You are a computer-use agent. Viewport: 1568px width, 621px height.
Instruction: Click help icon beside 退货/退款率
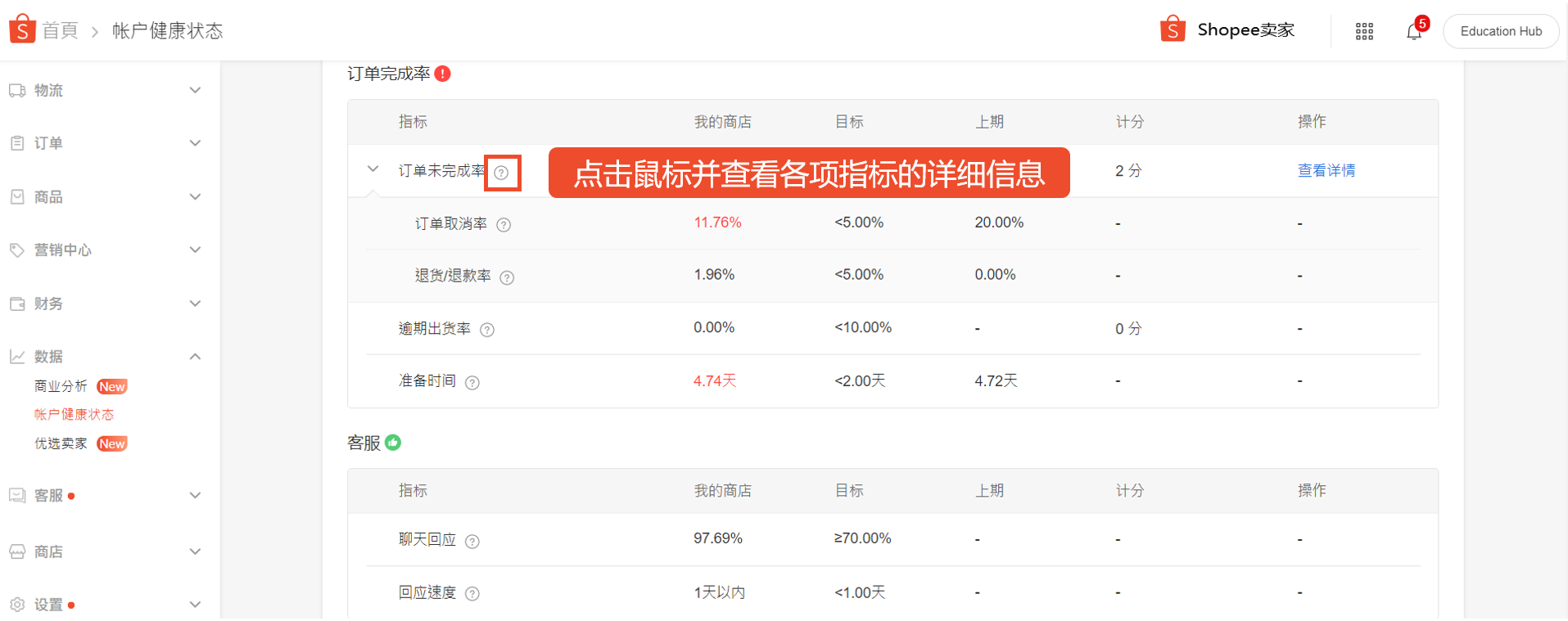[x=507, y=277]
